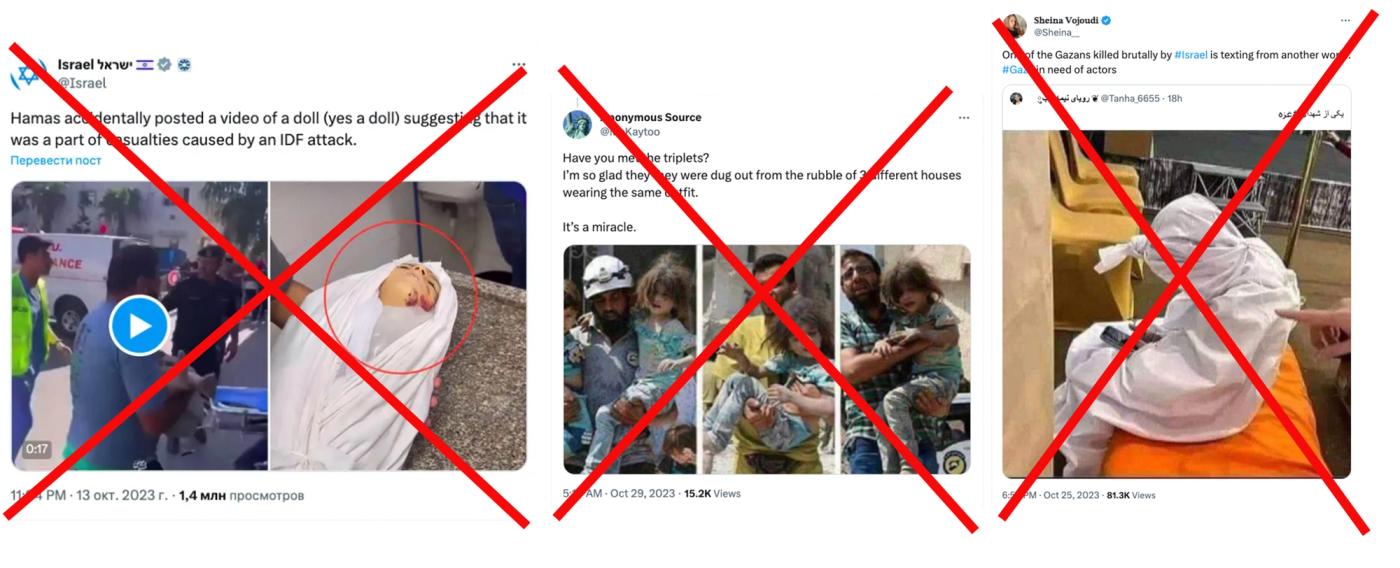Open the @Israel handle link
1400x568 pixels.
81,83
